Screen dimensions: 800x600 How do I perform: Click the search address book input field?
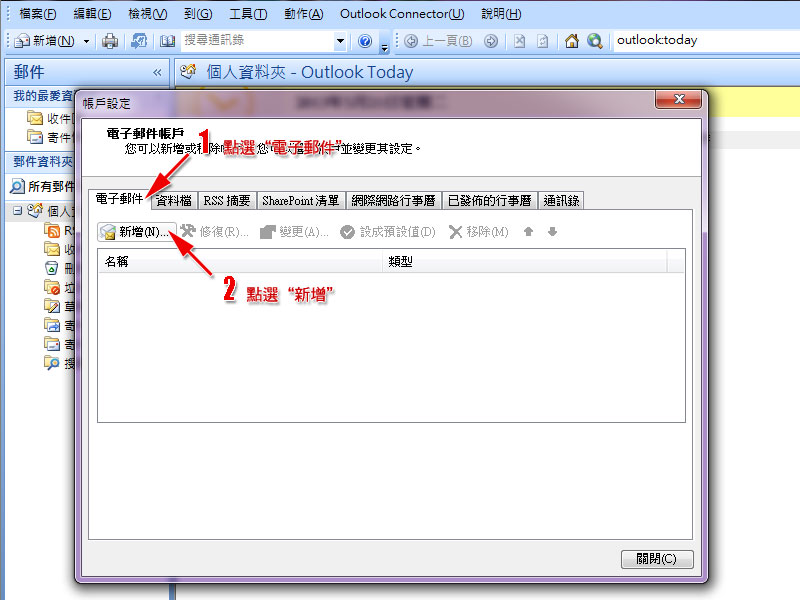tap(258, 41)
